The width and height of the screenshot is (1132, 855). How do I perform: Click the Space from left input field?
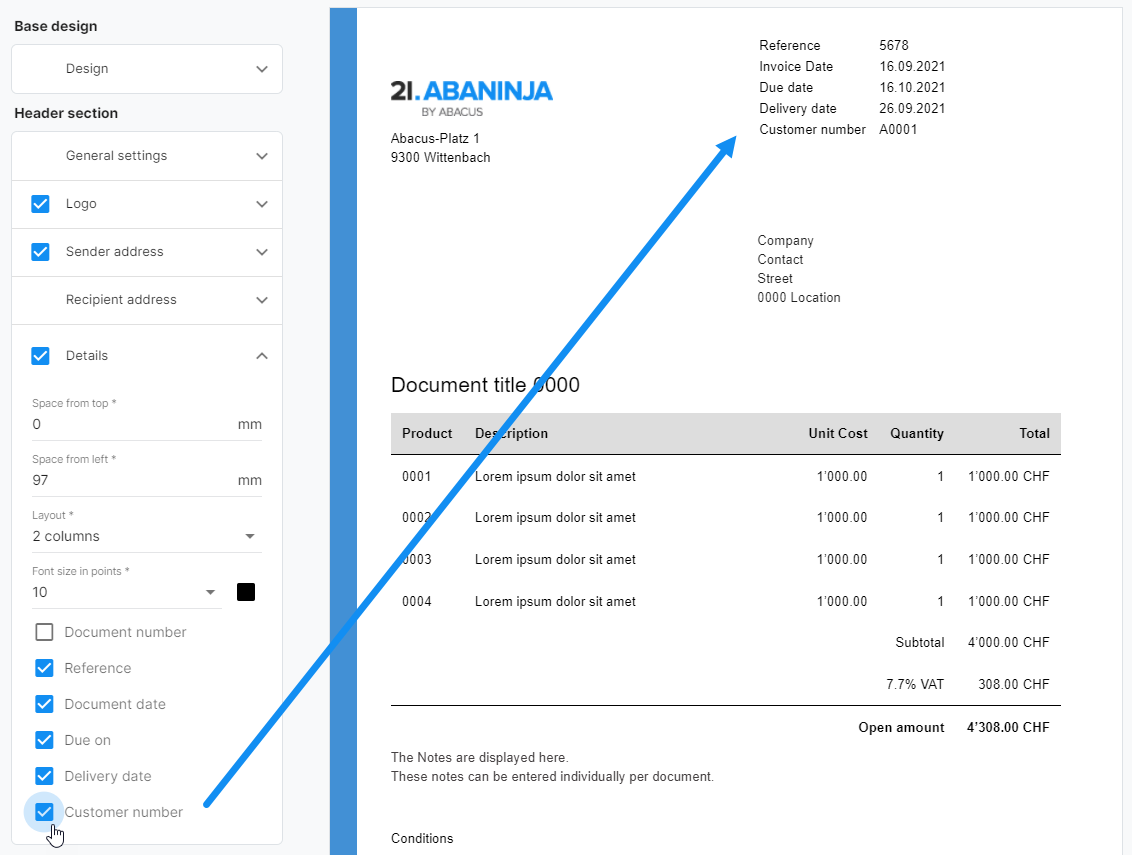coord(147,480)
